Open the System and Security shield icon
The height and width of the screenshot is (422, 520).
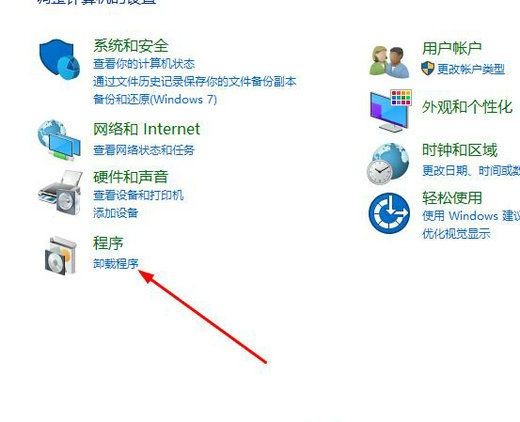(59, 59)
